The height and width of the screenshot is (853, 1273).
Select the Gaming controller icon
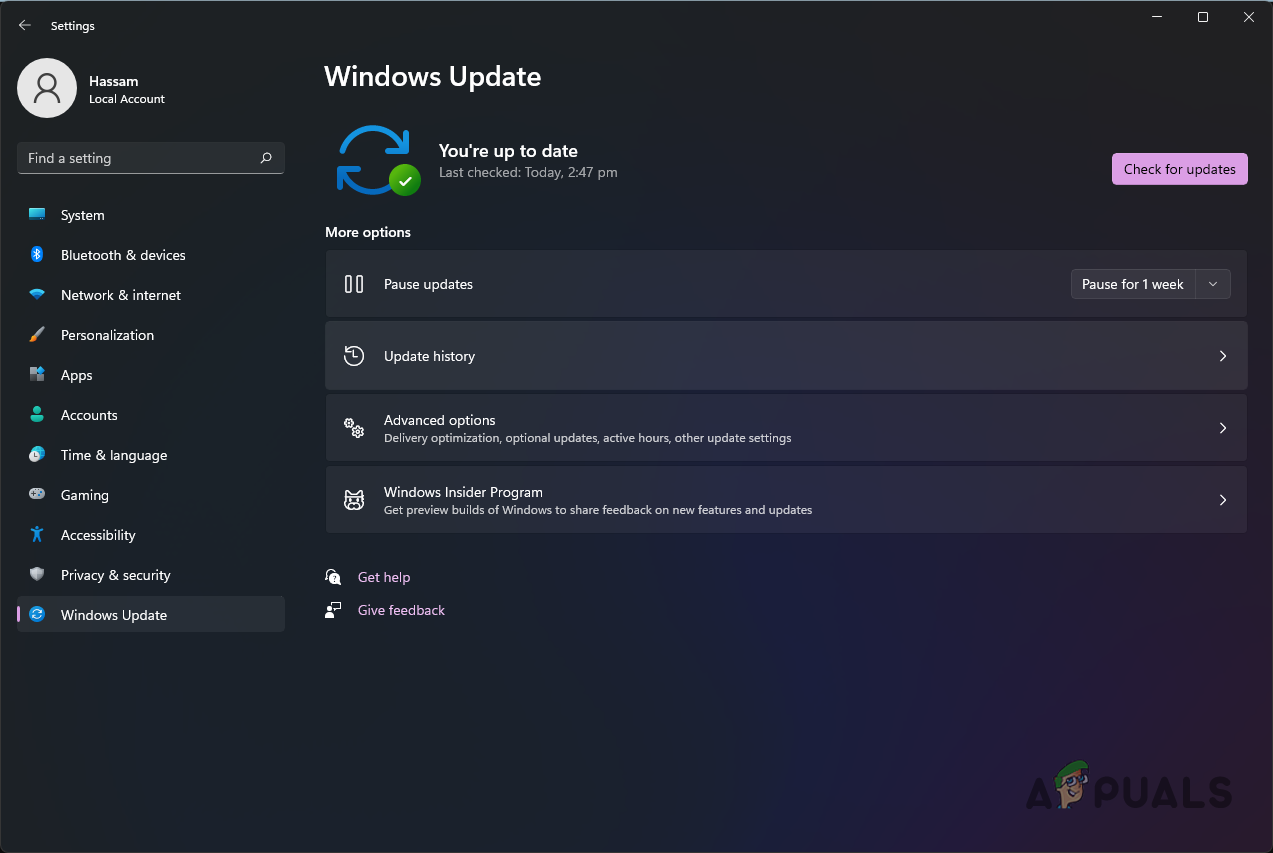36,495
